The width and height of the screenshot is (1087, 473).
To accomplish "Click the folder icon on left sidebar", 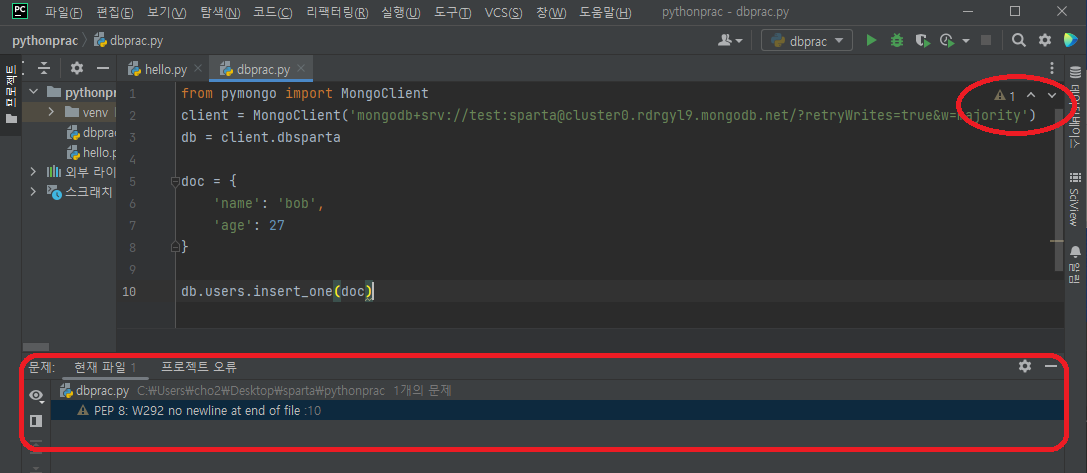I will pos(11,119).
